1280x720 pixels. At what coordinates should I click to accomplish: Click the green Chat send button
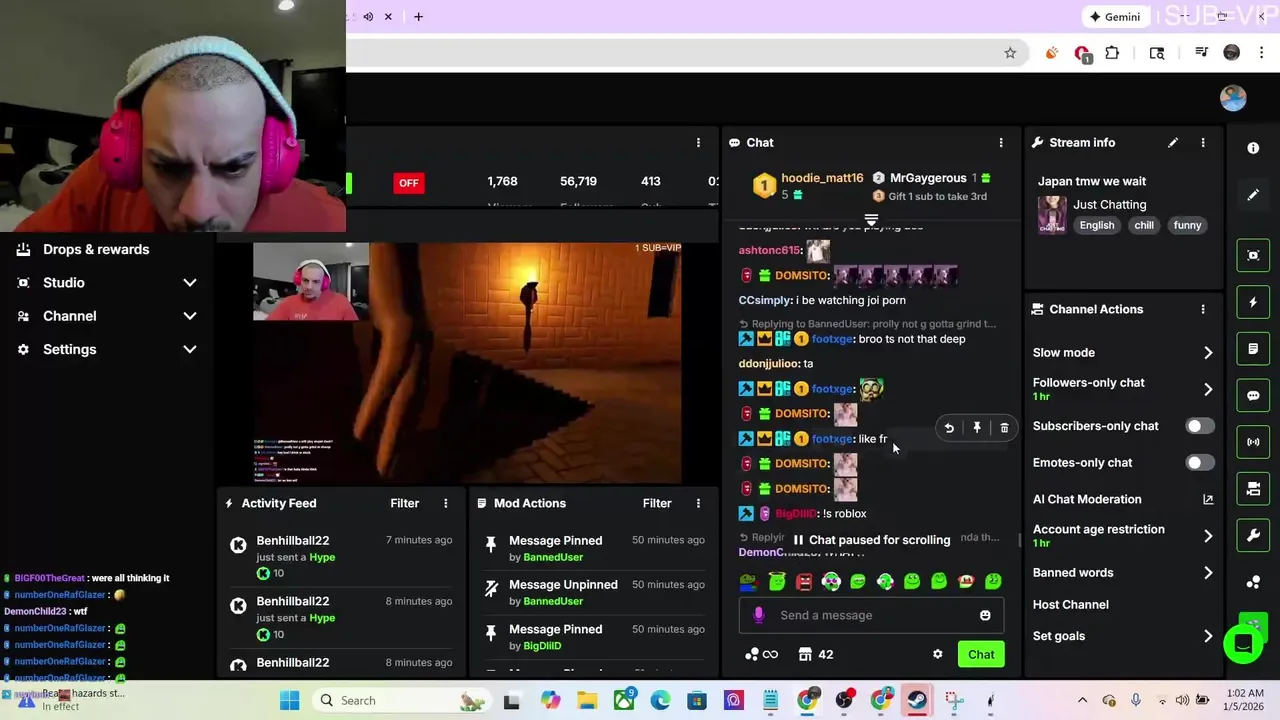point(981,655)
